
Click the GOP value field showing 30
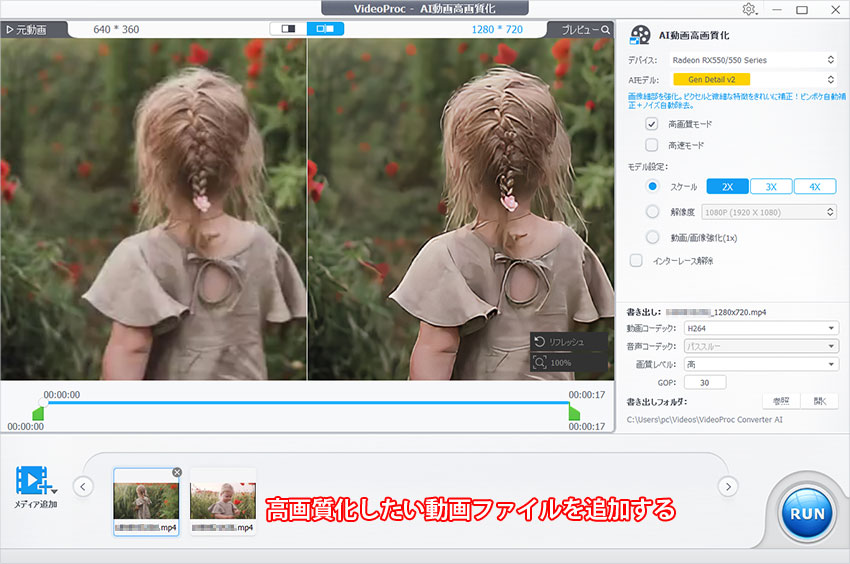click(705, 382)
